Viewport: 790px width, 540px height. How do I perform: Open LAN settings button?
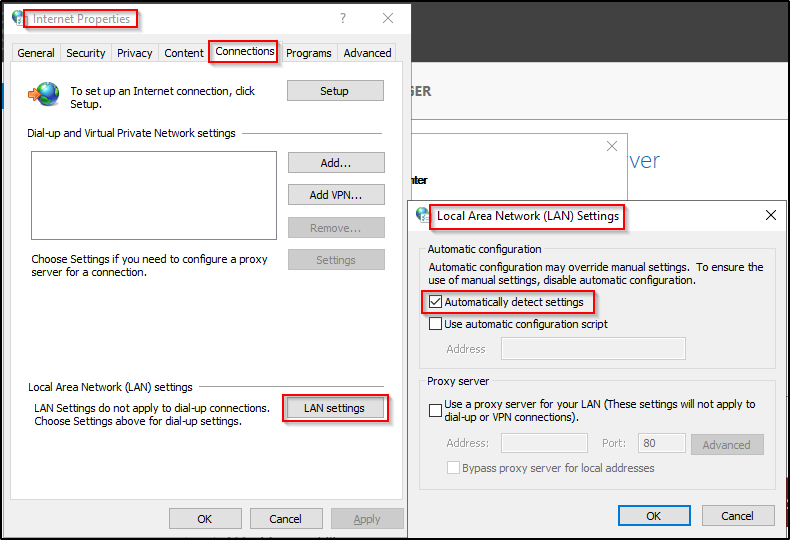pos(335,408)
